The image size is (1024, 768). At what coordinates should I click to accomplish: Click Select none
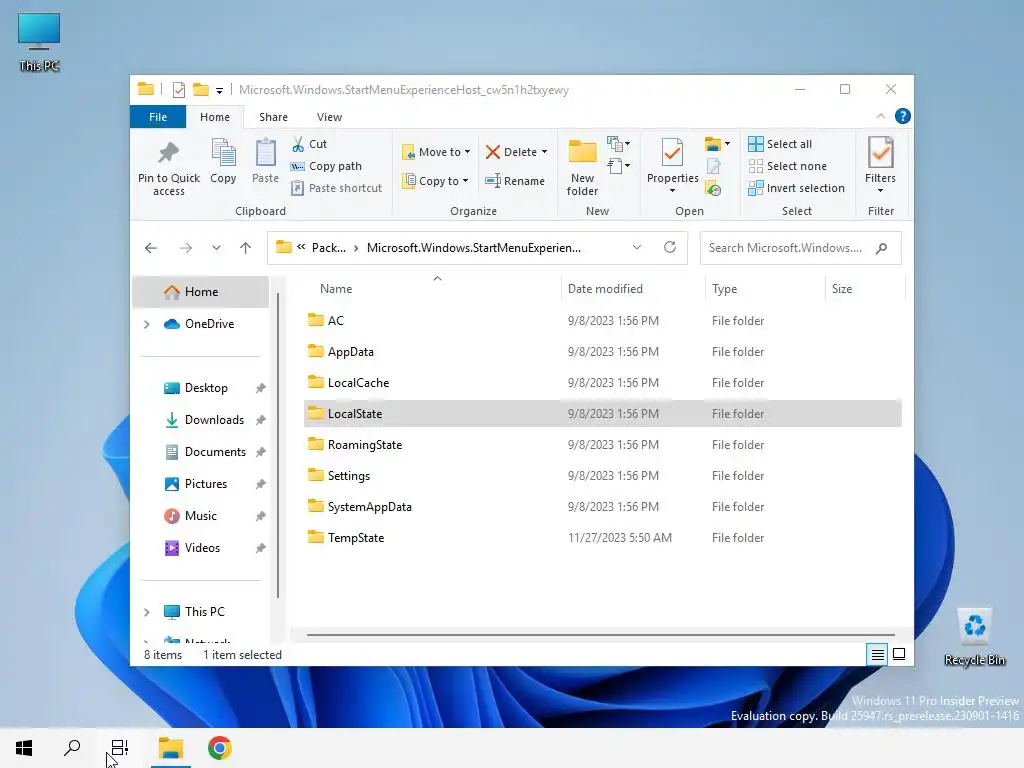(x=788, y=166)
